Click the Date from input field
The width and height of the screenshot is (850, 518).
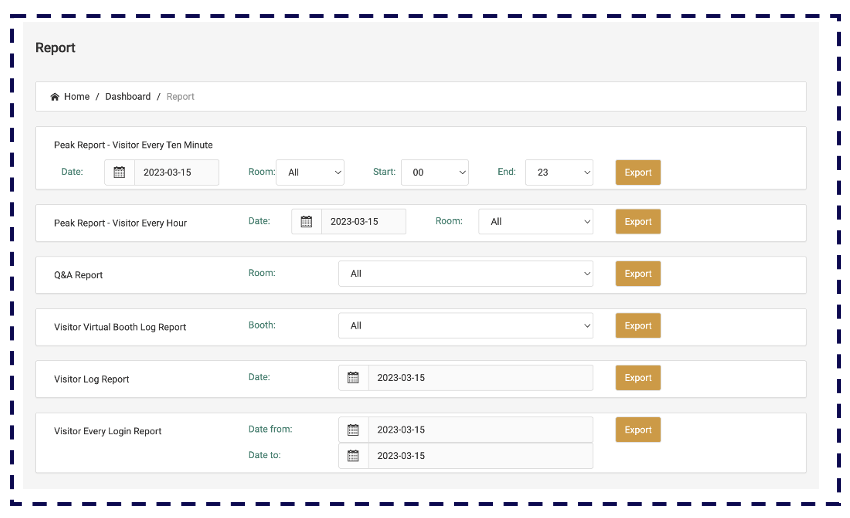click(x=480, y=430)
